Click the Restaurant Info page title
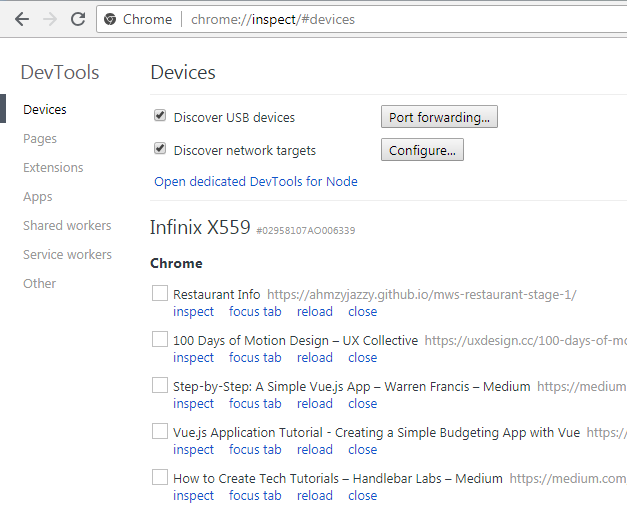Screen dimensions: 627x511 coord(216,295)
